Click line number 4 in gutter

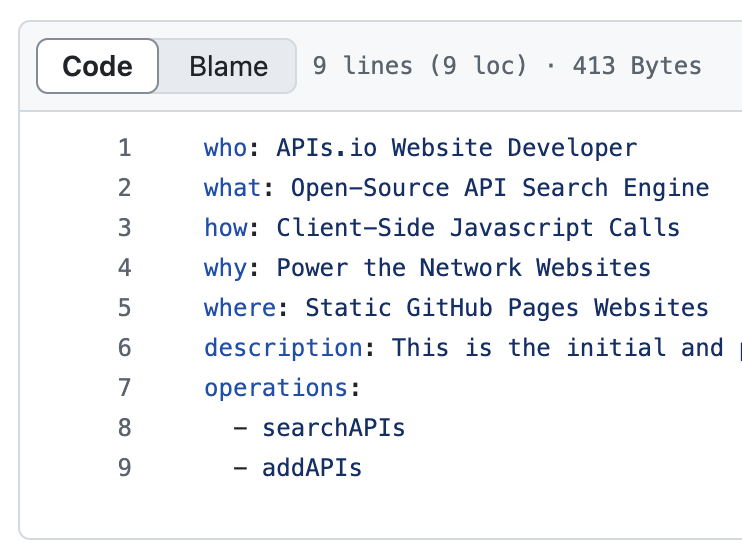click(x=124, y=268)
